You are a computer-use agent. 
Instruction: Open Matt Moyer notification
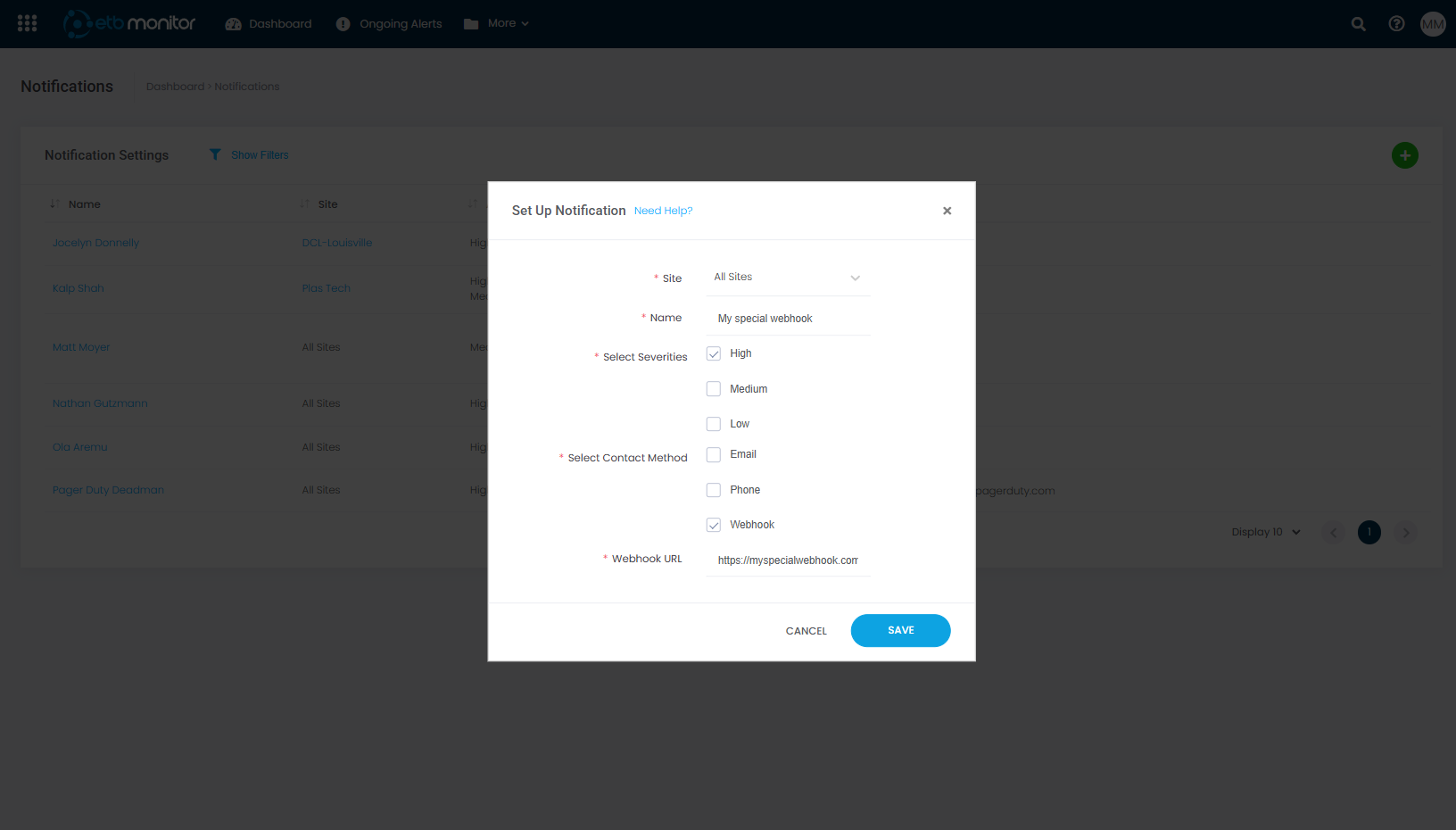click(81, 347)
